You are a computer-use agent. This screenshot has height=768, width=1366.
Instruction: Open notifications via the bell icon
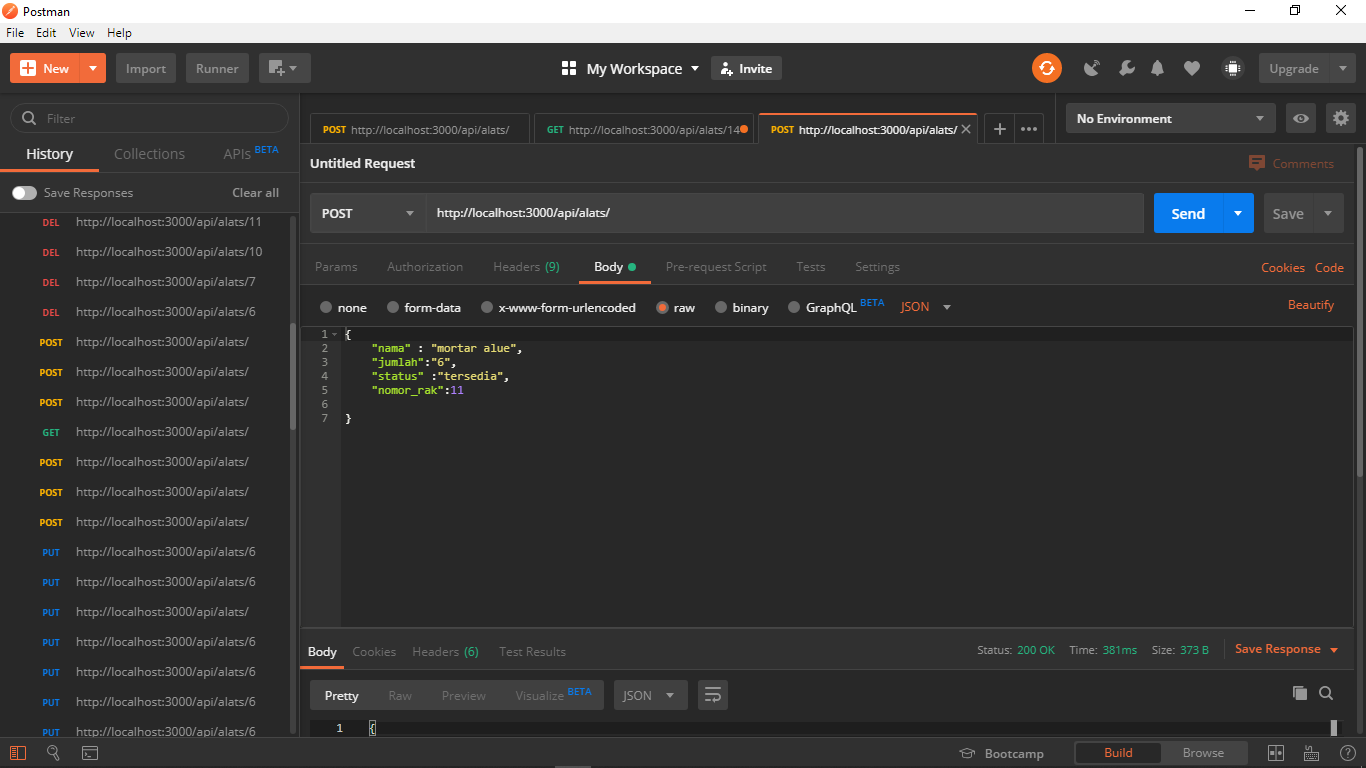[x=1157, y=68]
